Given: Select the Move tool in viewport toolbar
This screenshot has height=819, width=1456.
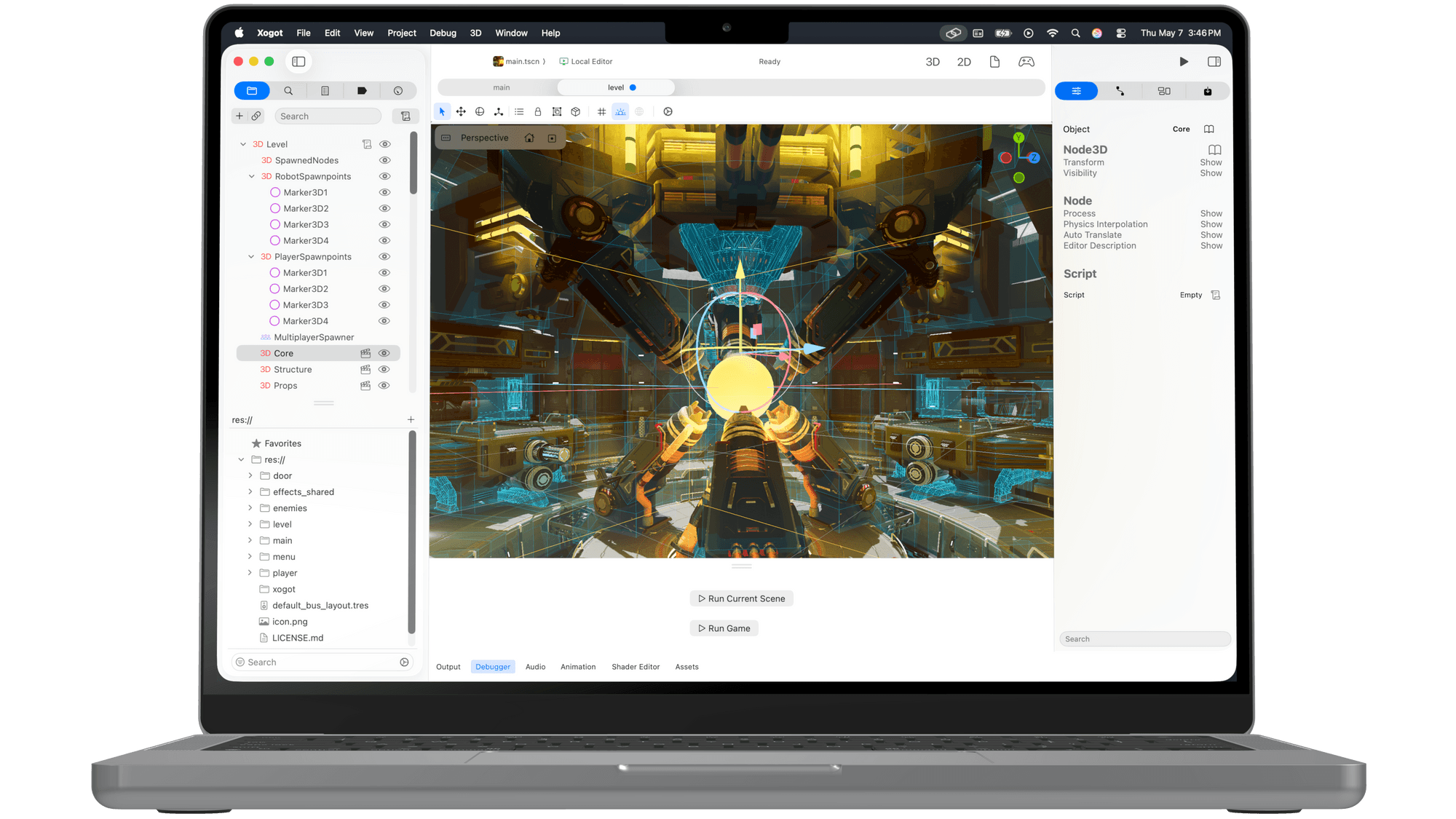Looking at the screenshot, I should 461,111.
